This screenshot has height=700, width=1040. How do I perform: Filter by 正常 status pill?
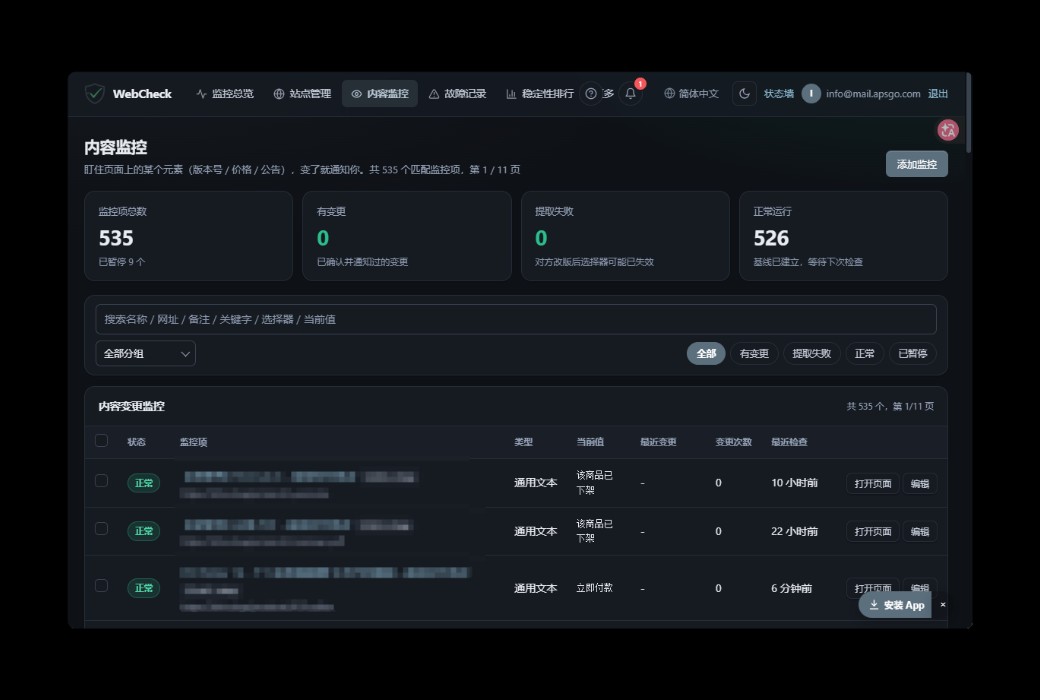[864, 354]
